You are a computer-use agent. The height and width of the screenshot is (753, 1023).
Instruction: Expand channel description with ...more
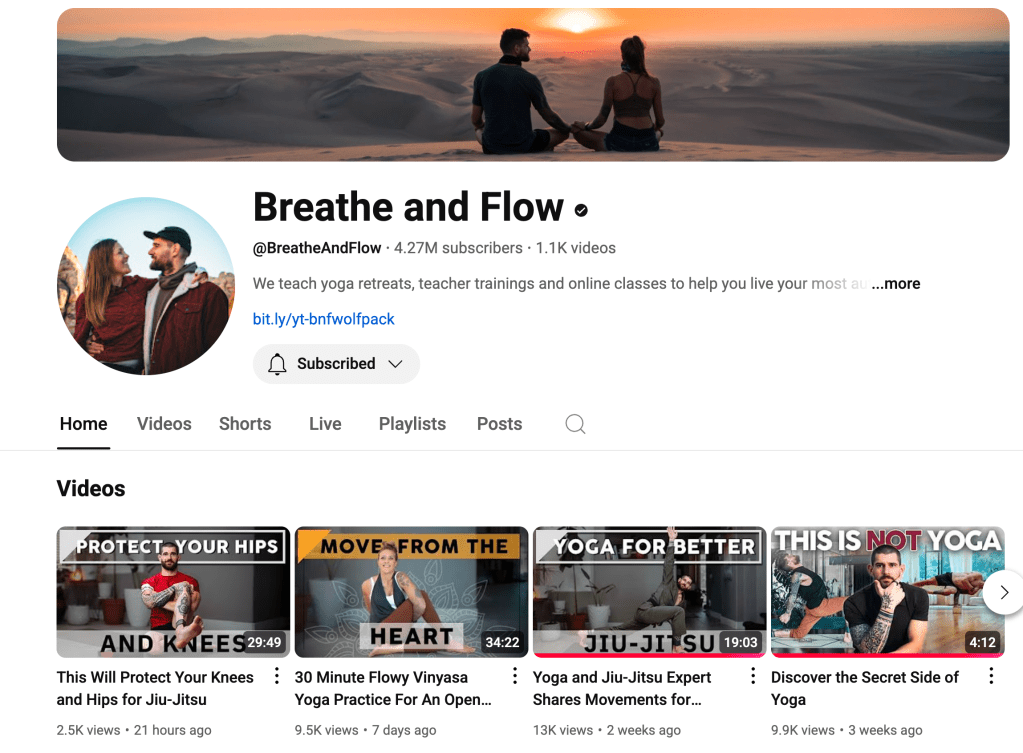pyautogui.click(x=895, y=284)
